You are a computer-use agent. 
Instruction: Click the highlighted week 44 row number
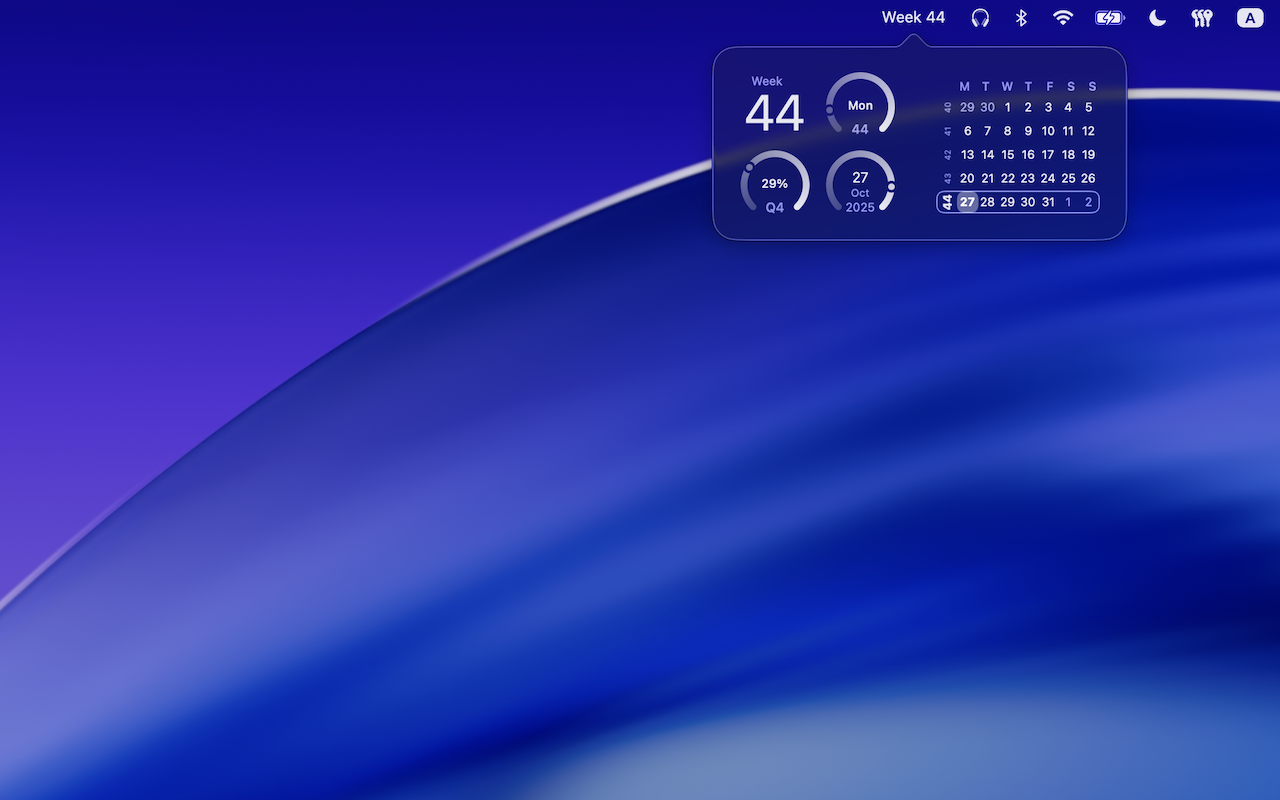[948, 202]
